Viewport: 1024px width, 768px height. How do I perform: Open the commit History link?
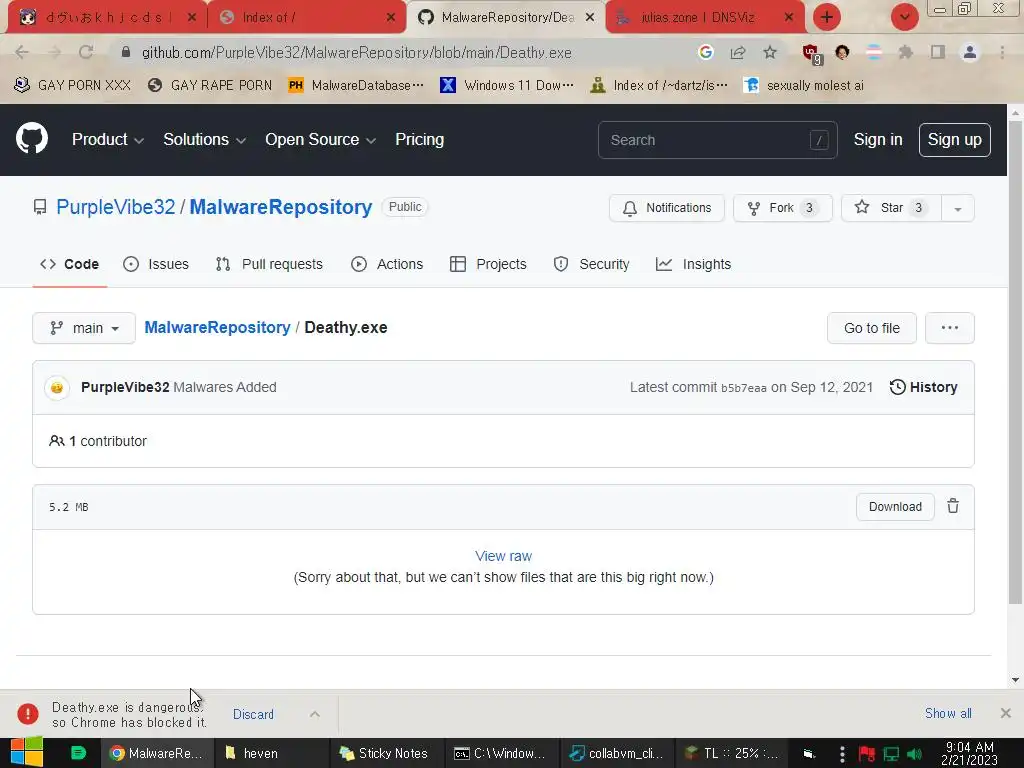coord(923,387)
